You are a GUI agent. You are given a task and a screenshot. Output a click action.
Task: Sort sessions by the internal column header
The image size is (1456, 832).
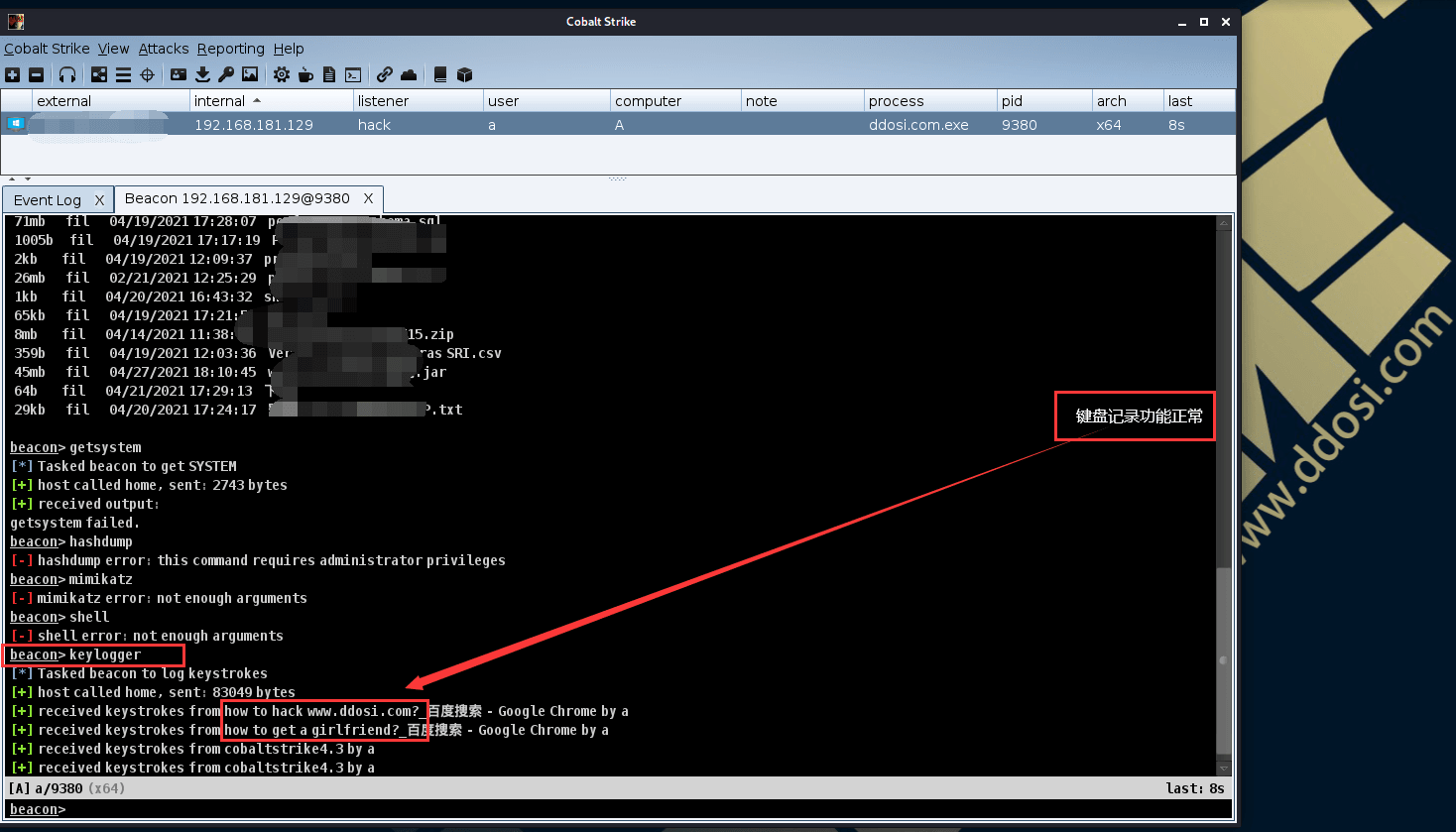(272, 100)
